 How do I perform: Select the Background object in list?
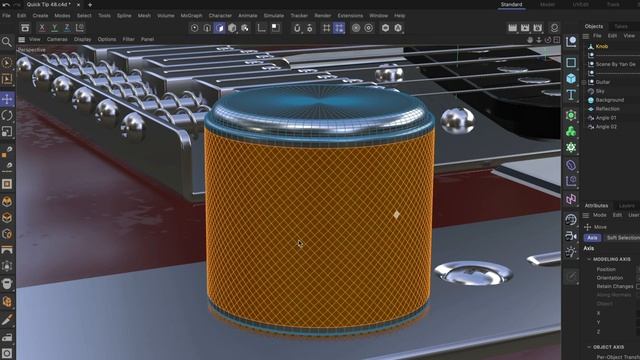click(x=610, y=100)
